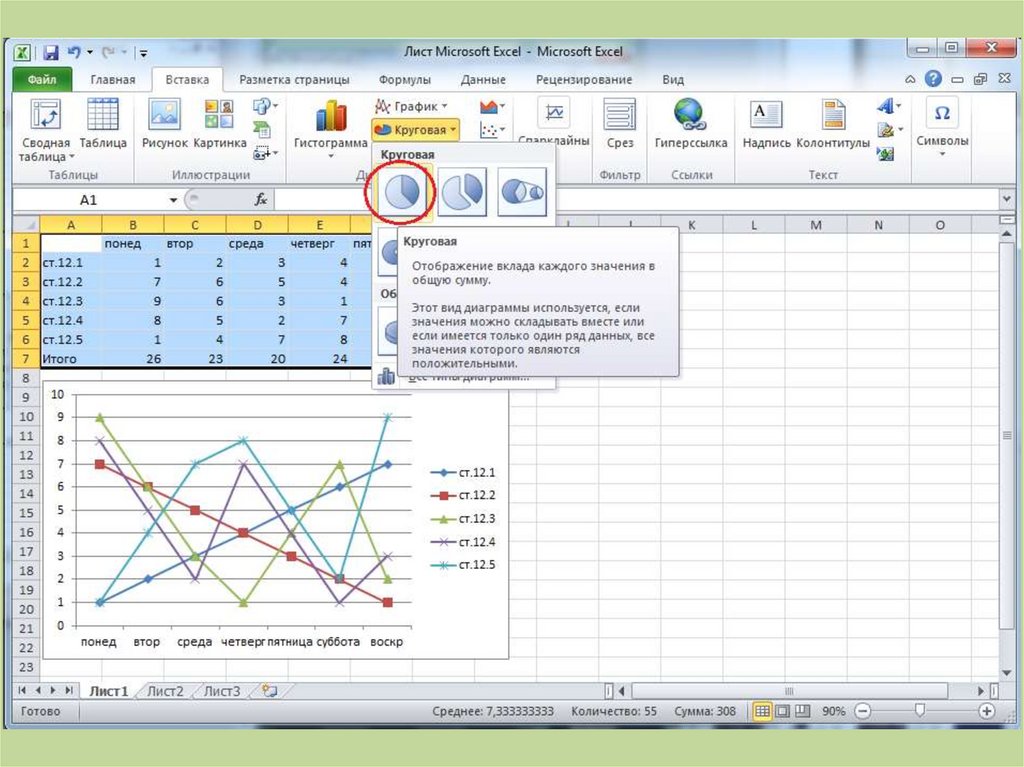Choose the basic pie chart thumbnail
This screenshot has height=767, width=1024.
click(401, 192)
